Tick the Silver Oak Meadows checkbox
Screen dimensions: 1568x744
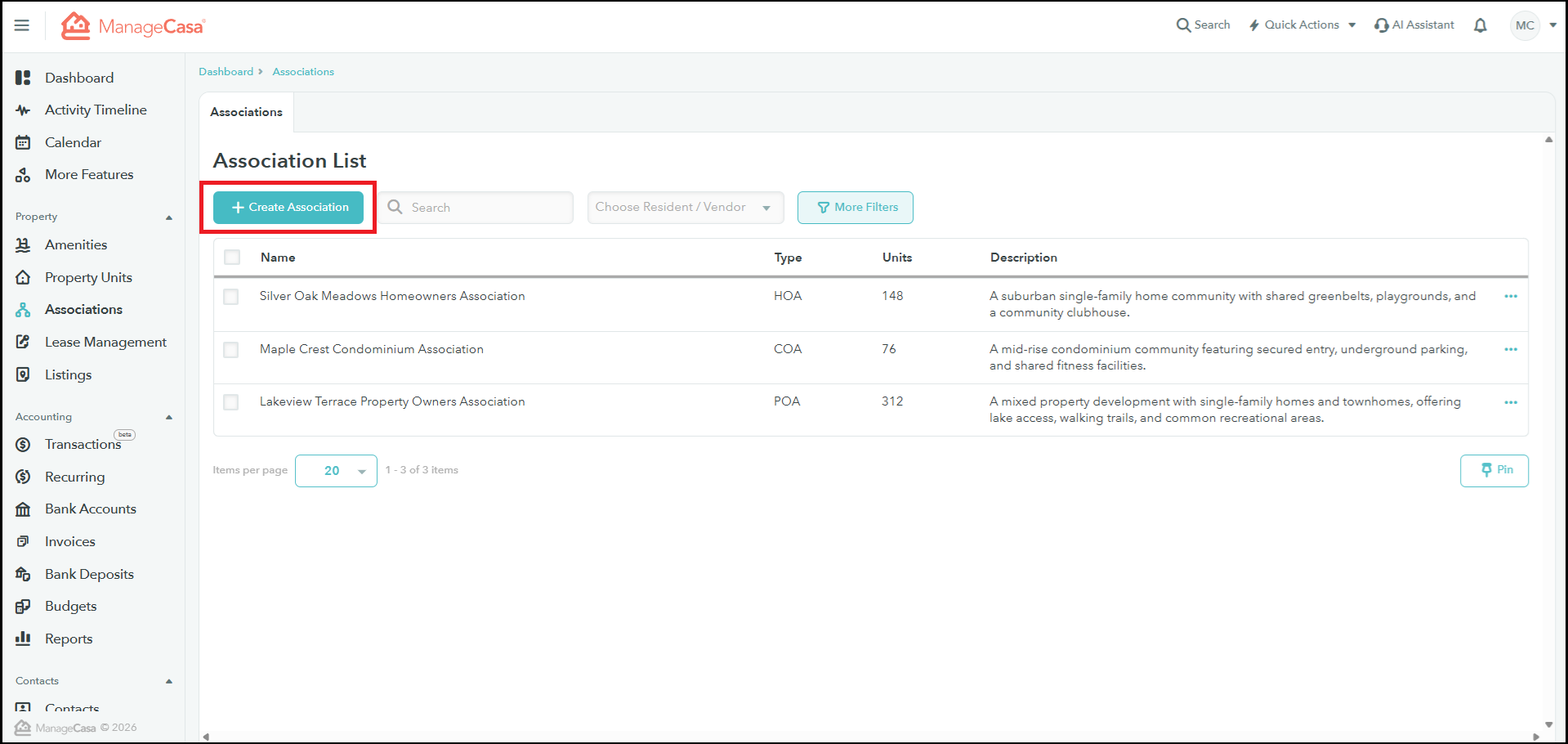tap(231, 297)
